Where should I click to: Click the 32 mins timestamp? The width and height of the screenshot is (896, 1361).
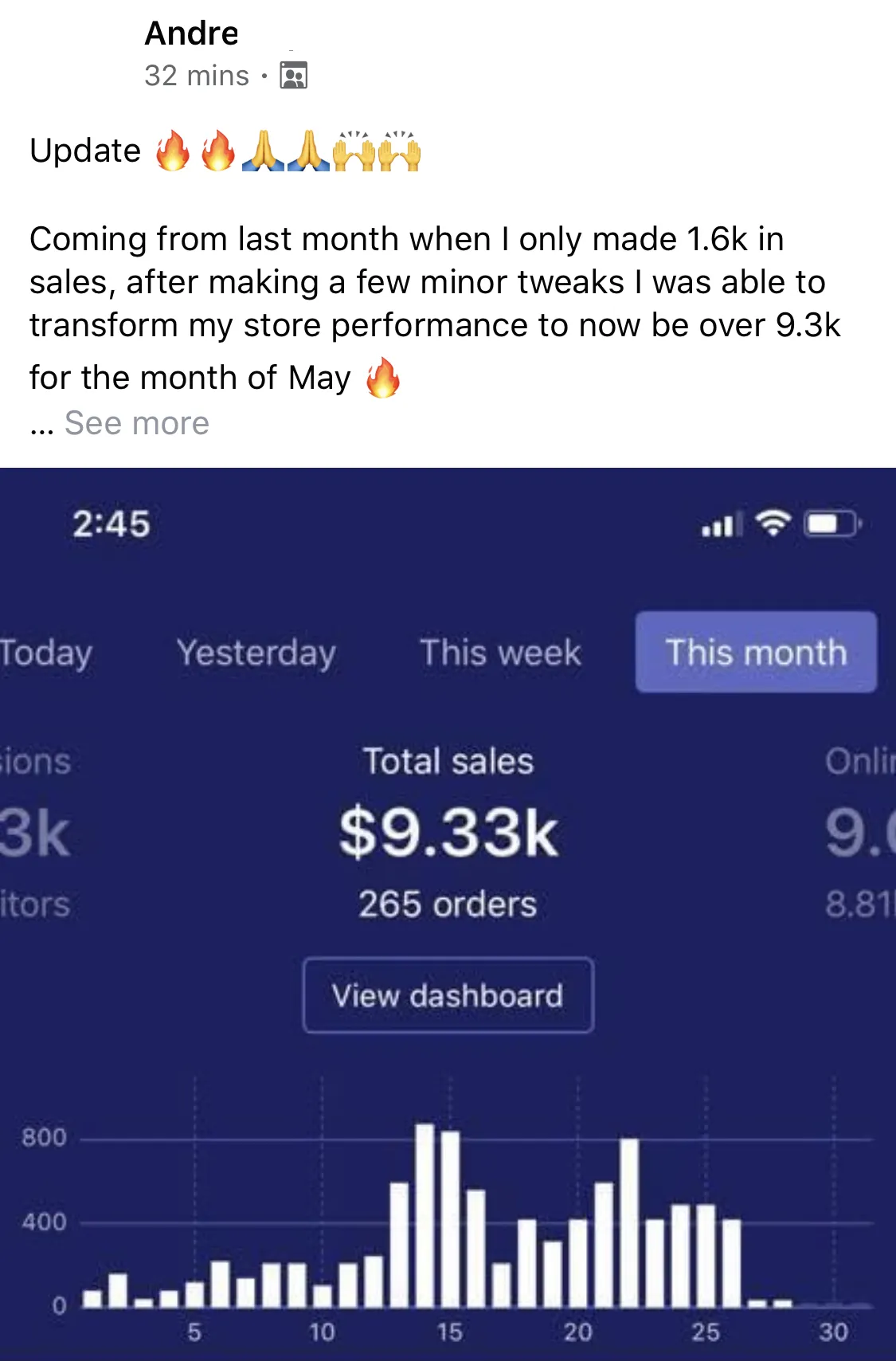click(197, 76)
